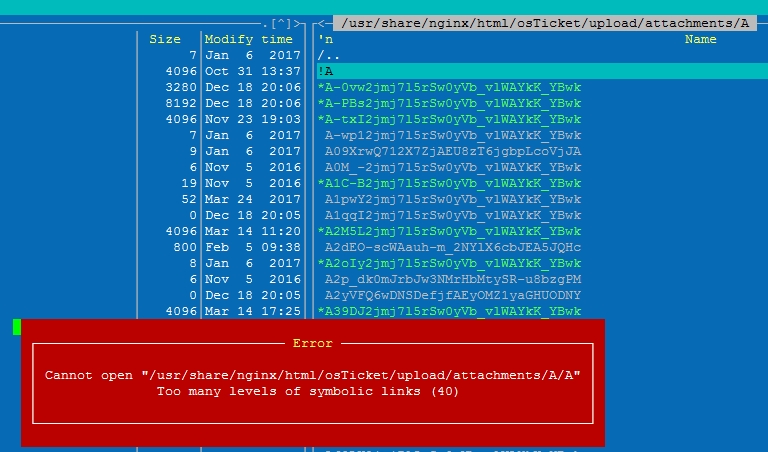
Task: Click the Error dialog title
Action: 312,343
